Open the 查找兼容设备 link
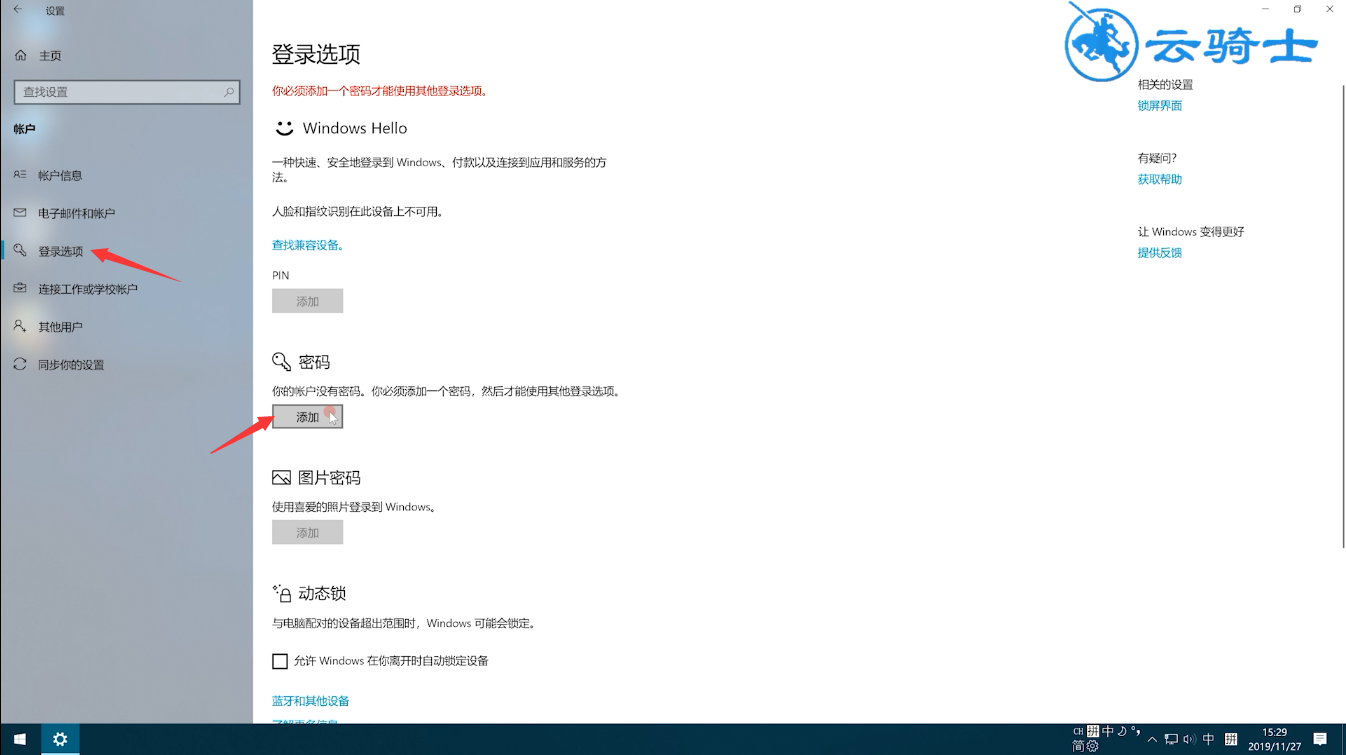Viewport: 1346px width, 755px height. tap(308, 245)
